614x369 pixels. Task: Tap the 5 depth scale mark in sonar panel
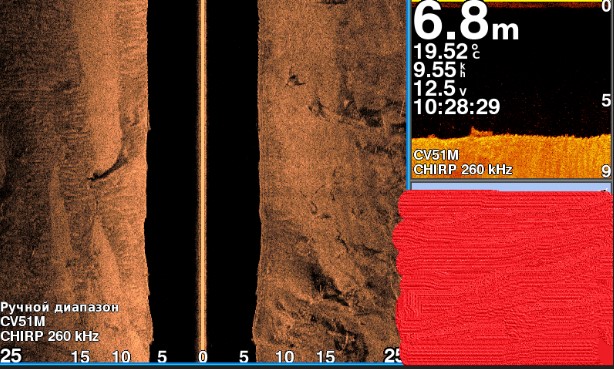(x=606, y=101)
